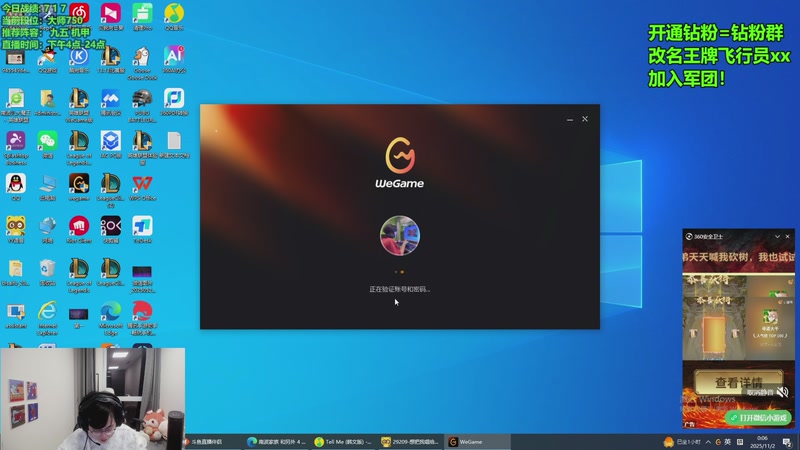Open the Tencent Meeting desktop icon

111,98
